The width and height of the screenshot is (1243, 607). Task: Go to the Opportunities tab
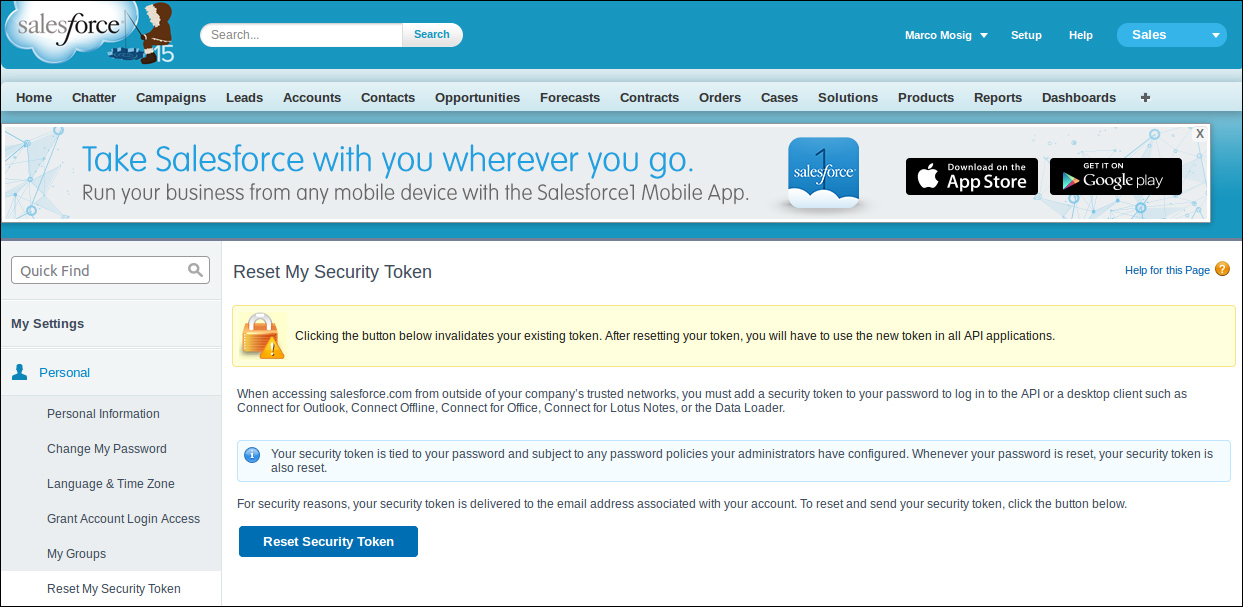(477, 97)
